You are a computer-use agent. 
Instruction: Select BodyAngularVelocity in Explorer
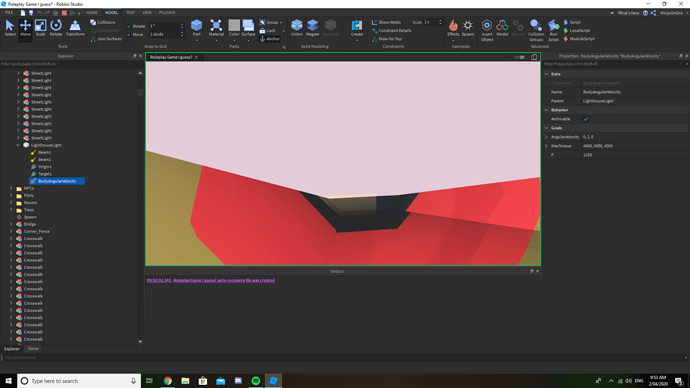coord(57,181)
